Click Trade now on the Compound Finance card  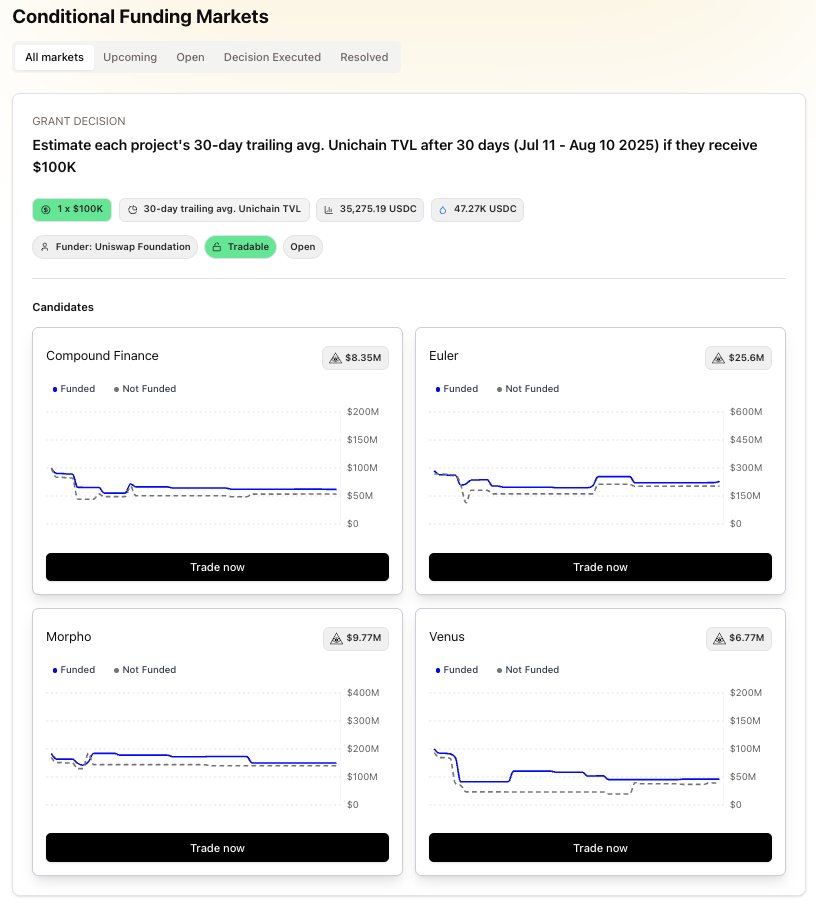(217, 567)
